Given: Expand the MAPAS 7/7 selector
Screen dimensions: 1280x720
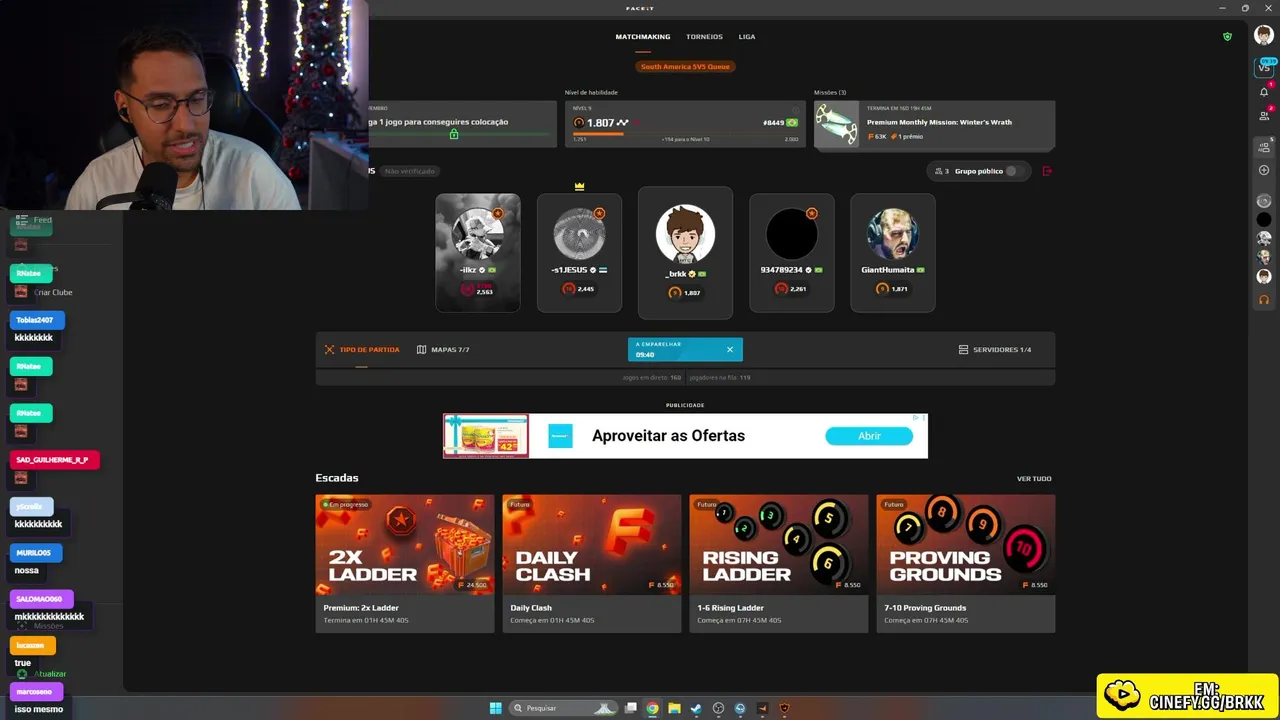Looking at the screenshot, I should click(x=443, y=350).
